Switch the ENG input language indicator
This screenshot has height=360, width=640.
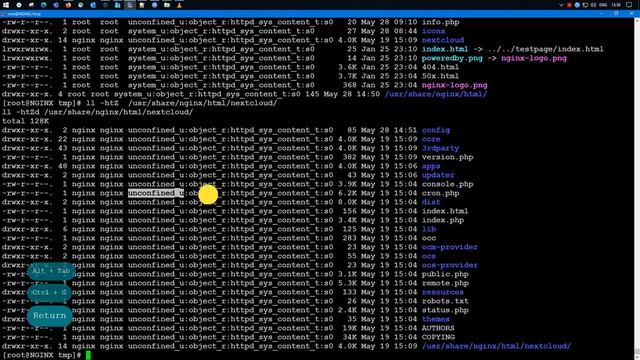pyautogui.click(x=603, y=5)
